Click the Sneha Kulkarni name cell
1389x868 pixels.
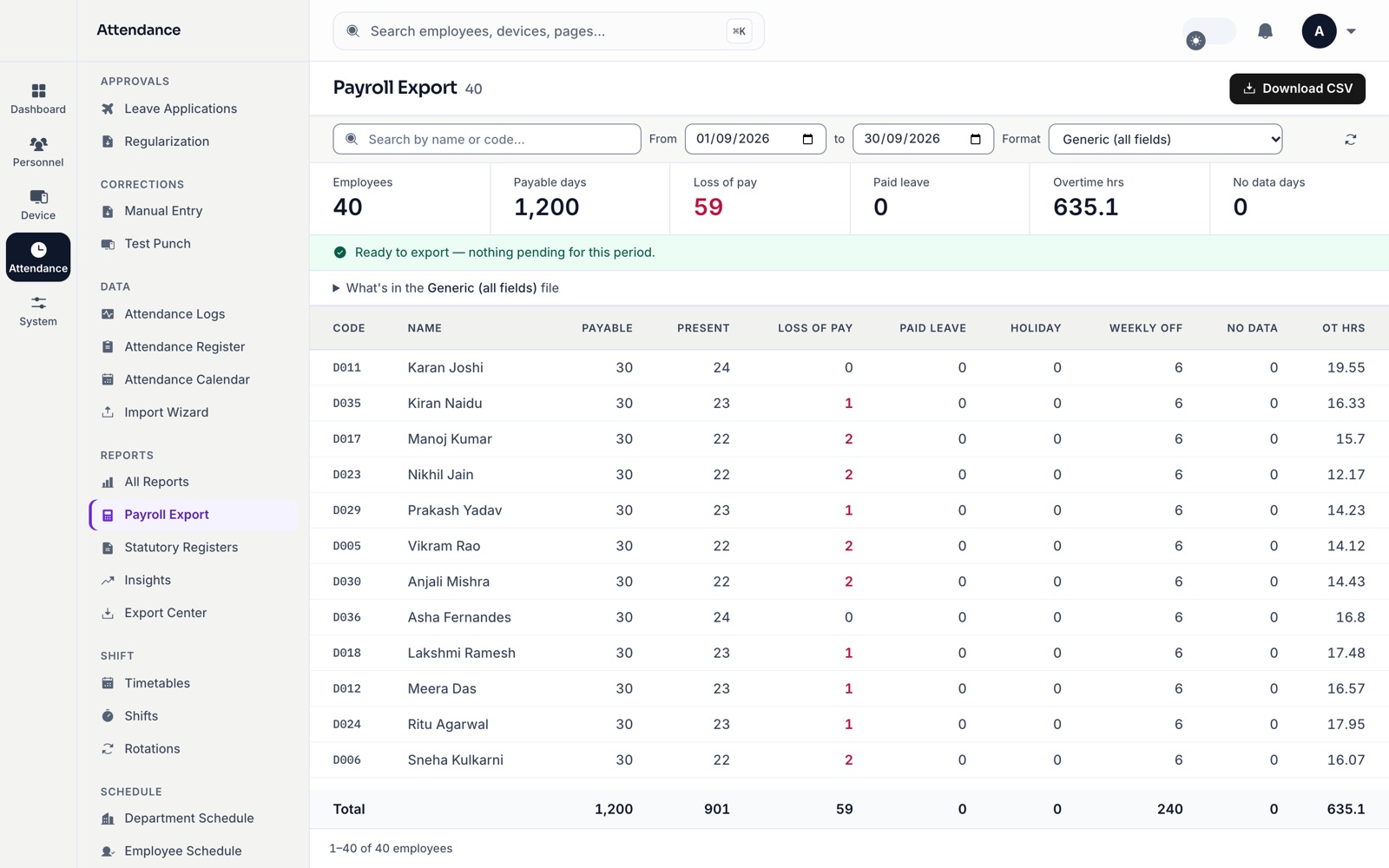click(455, 760)
